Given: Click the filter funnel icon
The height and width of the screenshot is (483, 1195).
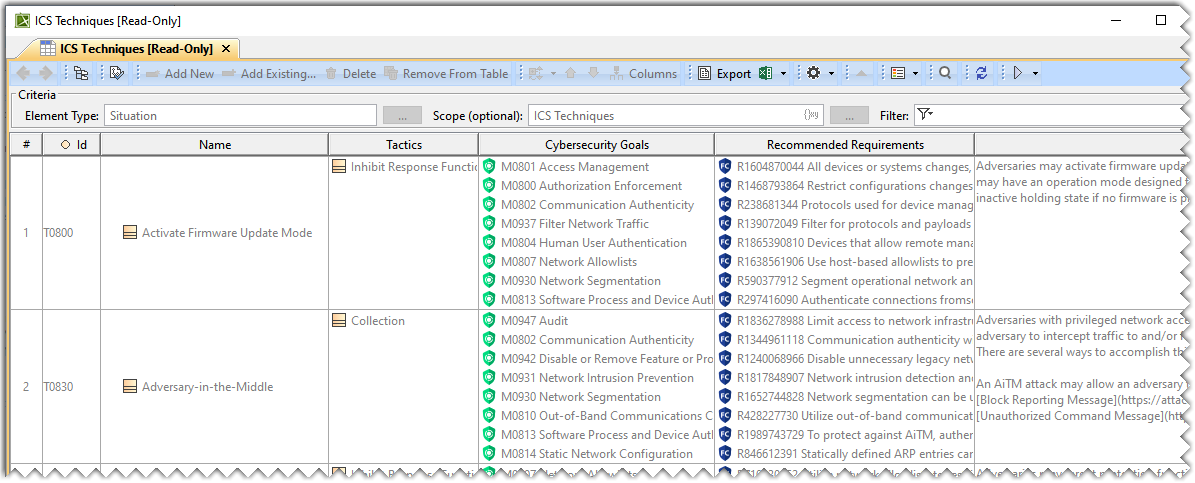Looking at the screenshot, I should coord(924,115).
